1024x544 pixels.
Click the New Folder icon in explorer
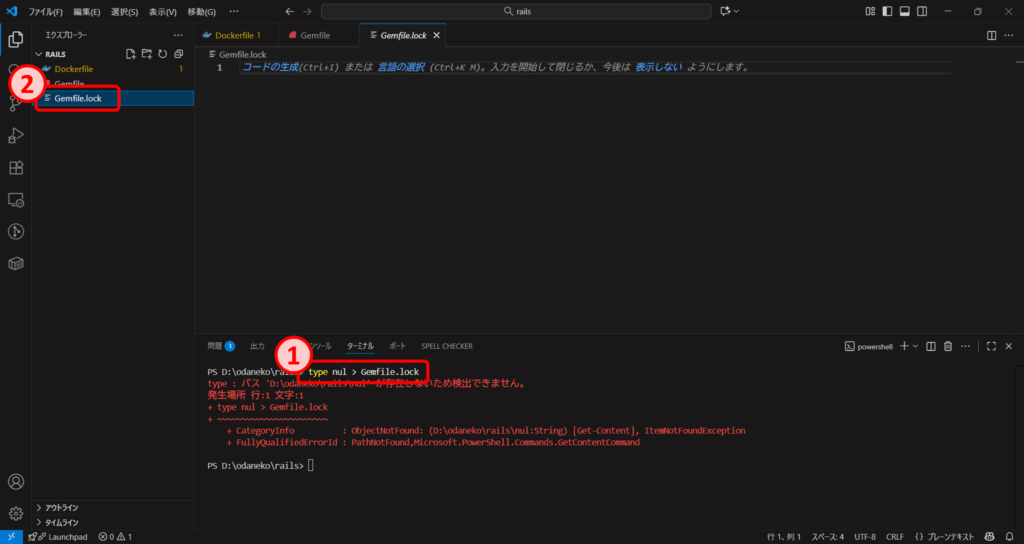pyautogui.click(x=146, y=54)
